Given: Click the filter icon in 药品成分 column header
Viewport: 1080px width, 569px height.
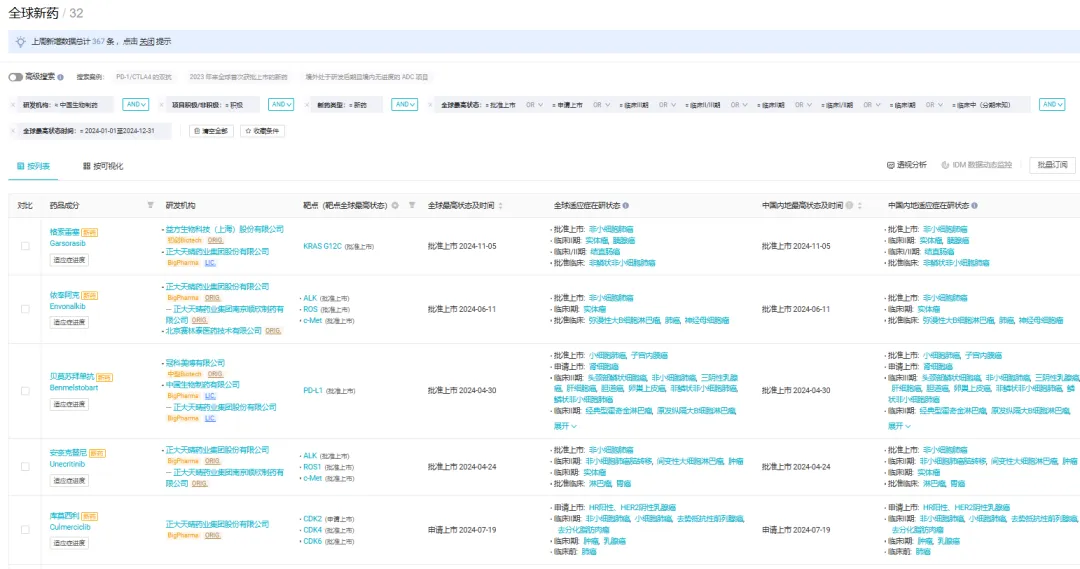Looking at the screenshot, I should point(151,205).
